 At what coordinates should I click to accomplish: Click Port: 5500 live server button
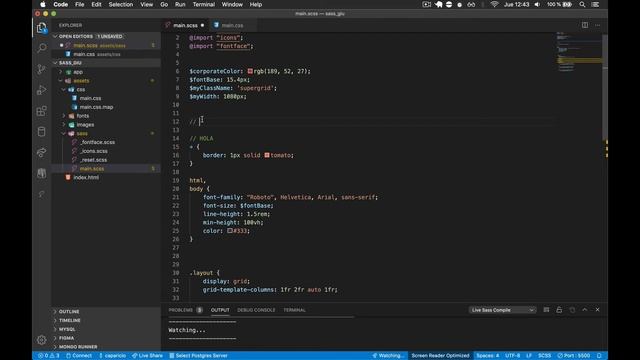(574, 356)
